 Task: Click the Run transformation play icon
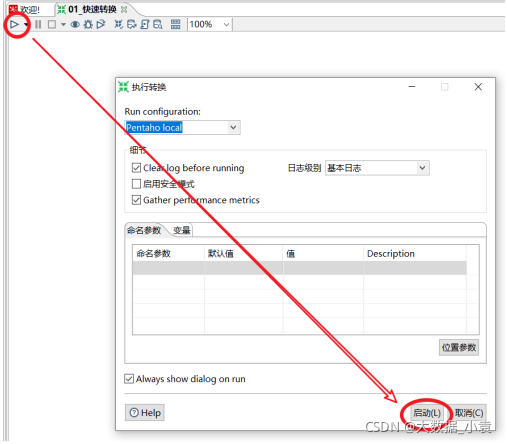(14, 24)
